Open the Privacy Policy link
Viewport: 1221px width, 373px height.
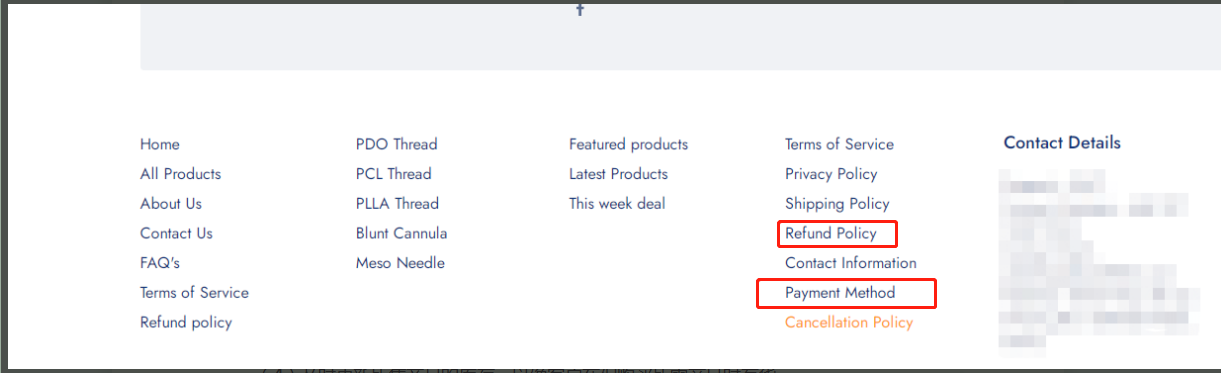tap(831, 174)
